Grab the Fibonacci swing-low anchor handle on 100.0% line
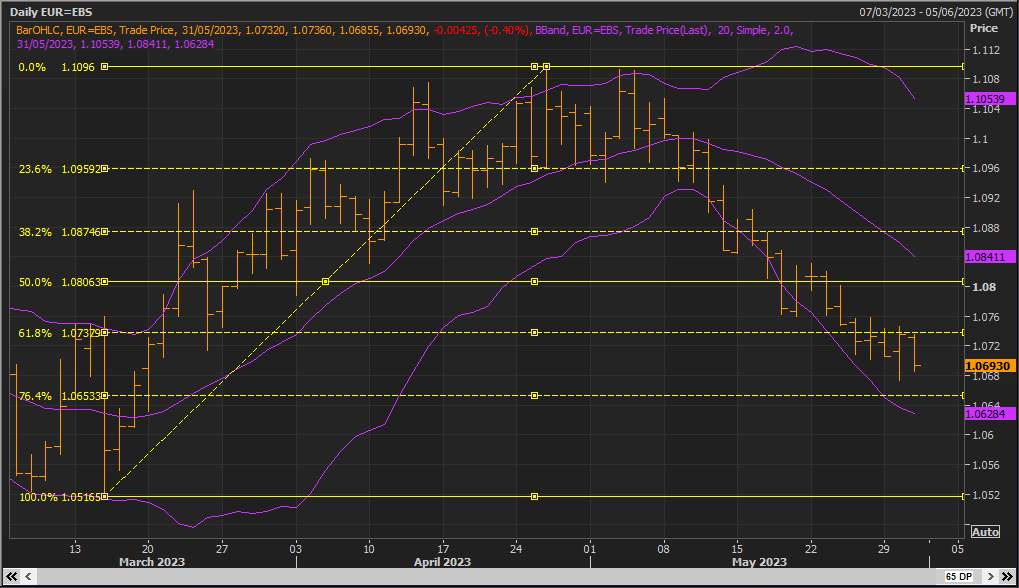1019x588 pixels. point(105,497)
